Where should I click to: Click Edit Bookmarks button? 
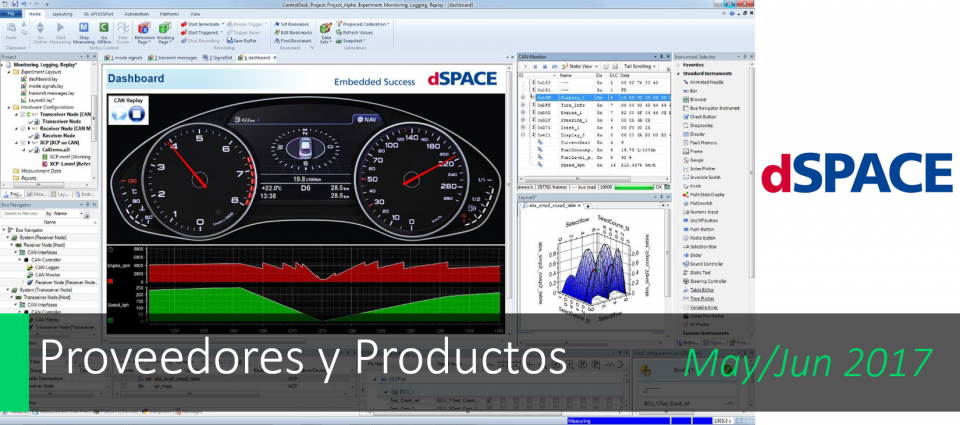[293, 32]
